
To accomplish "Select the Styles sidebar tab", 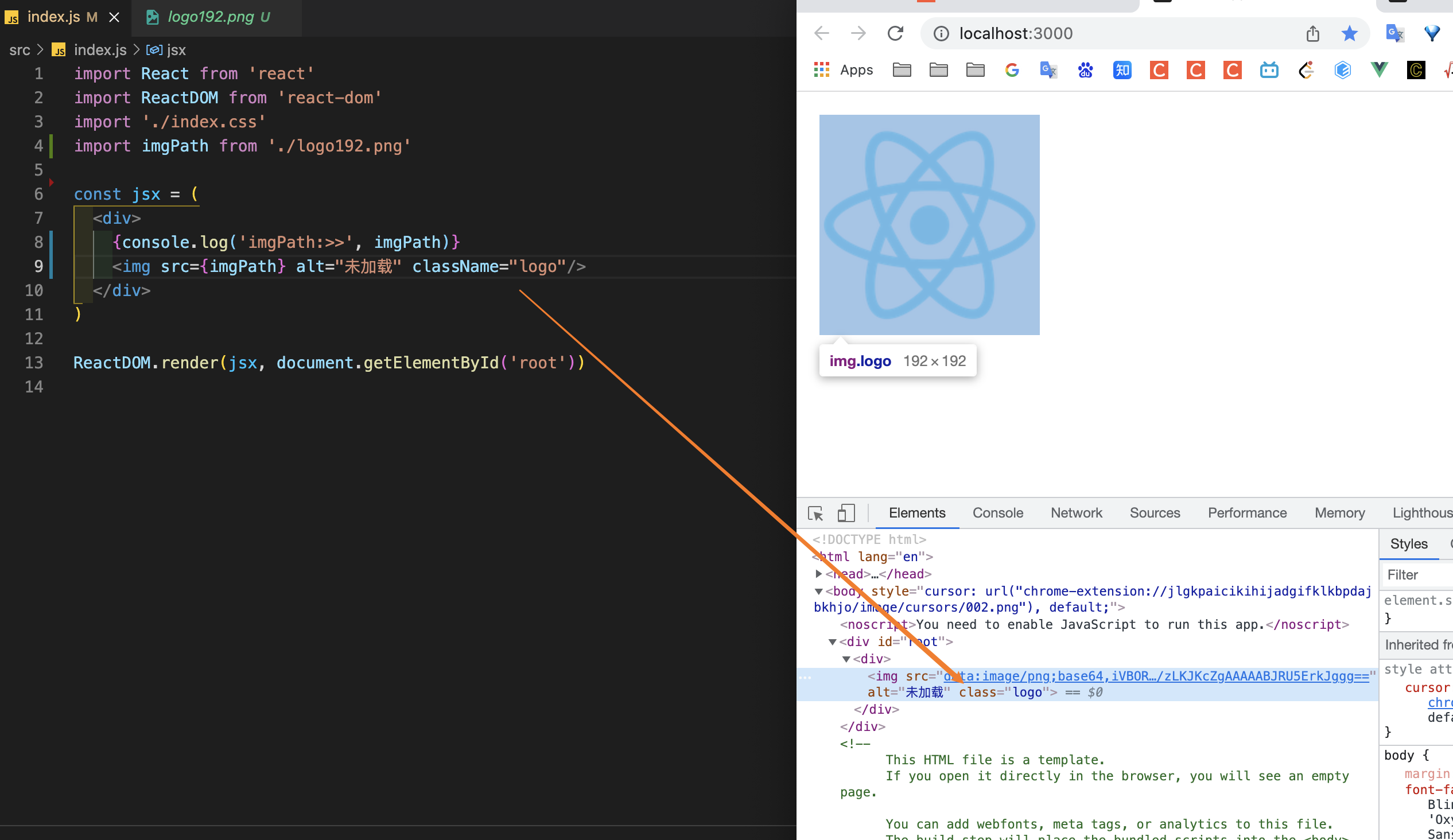I will coord(1409,545).
